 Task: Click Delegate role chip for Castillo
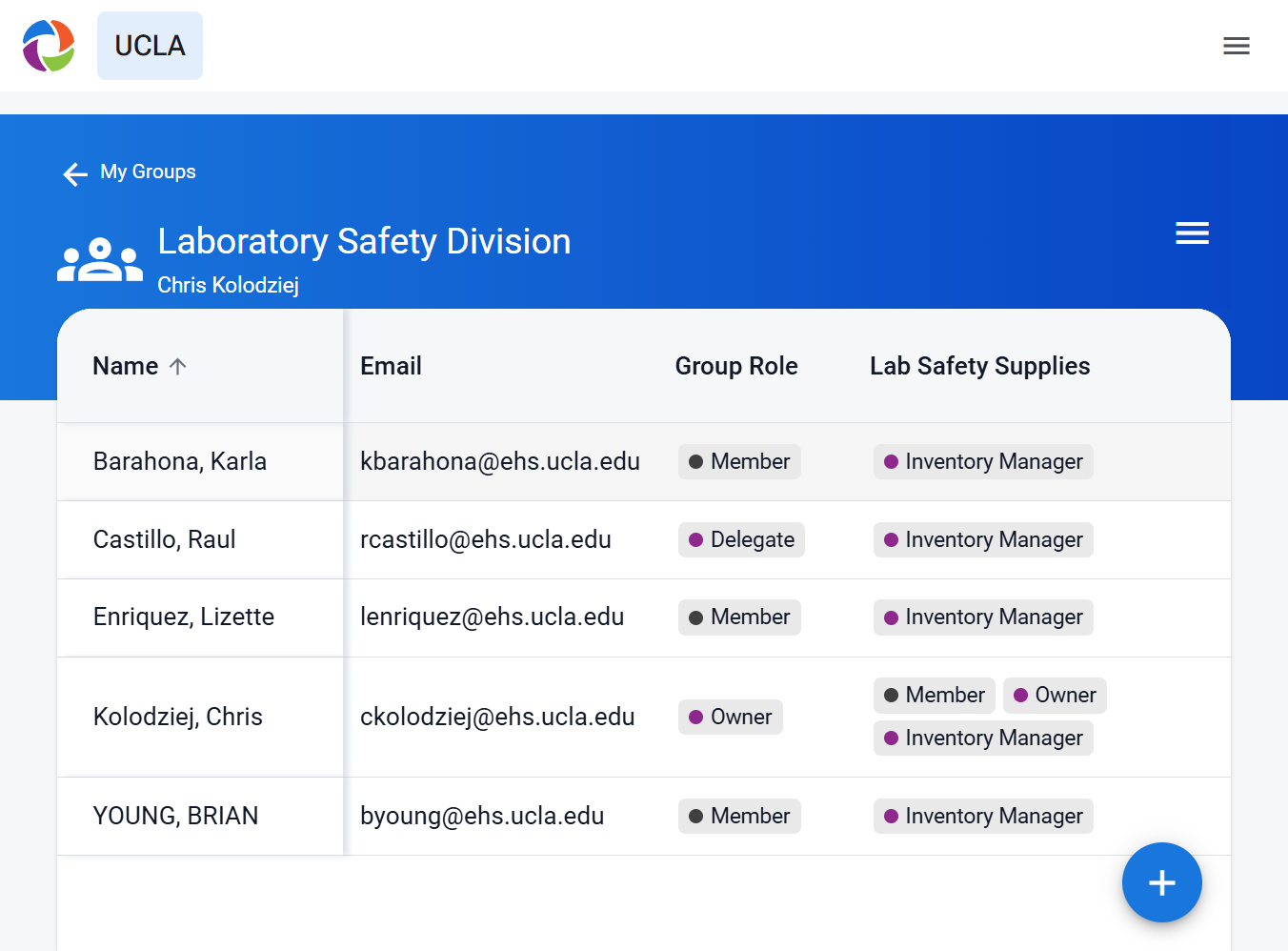pyautogui.click(x=741, y=539)
